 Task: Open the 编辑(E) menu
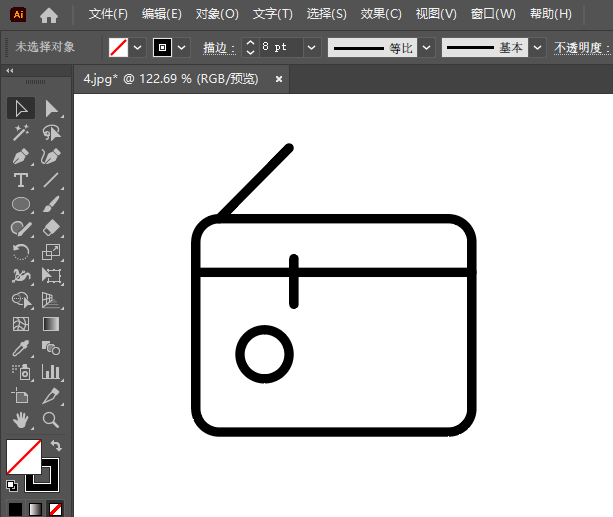161,14
